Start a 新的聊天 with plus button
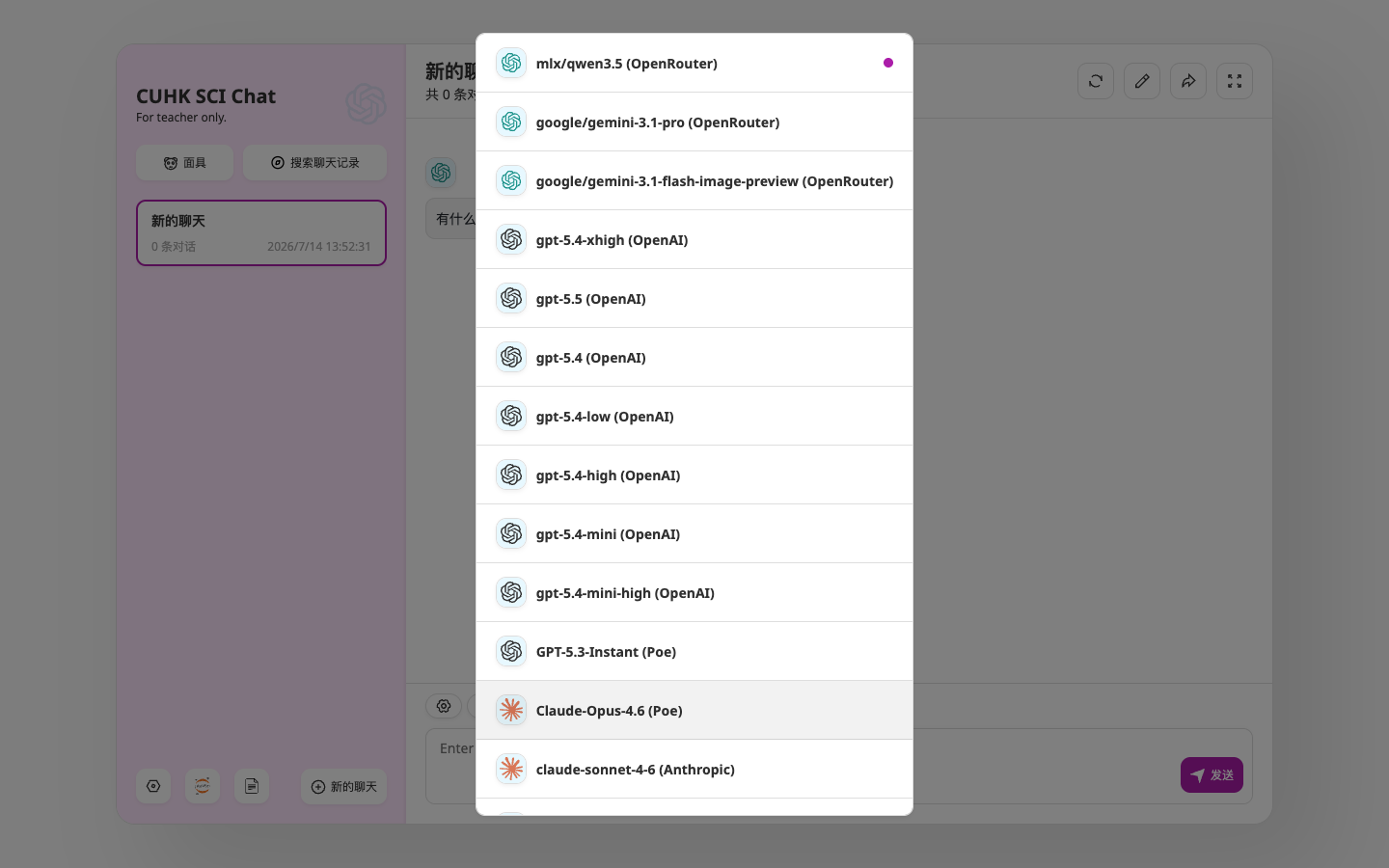1389x868 pixels. 343,787
